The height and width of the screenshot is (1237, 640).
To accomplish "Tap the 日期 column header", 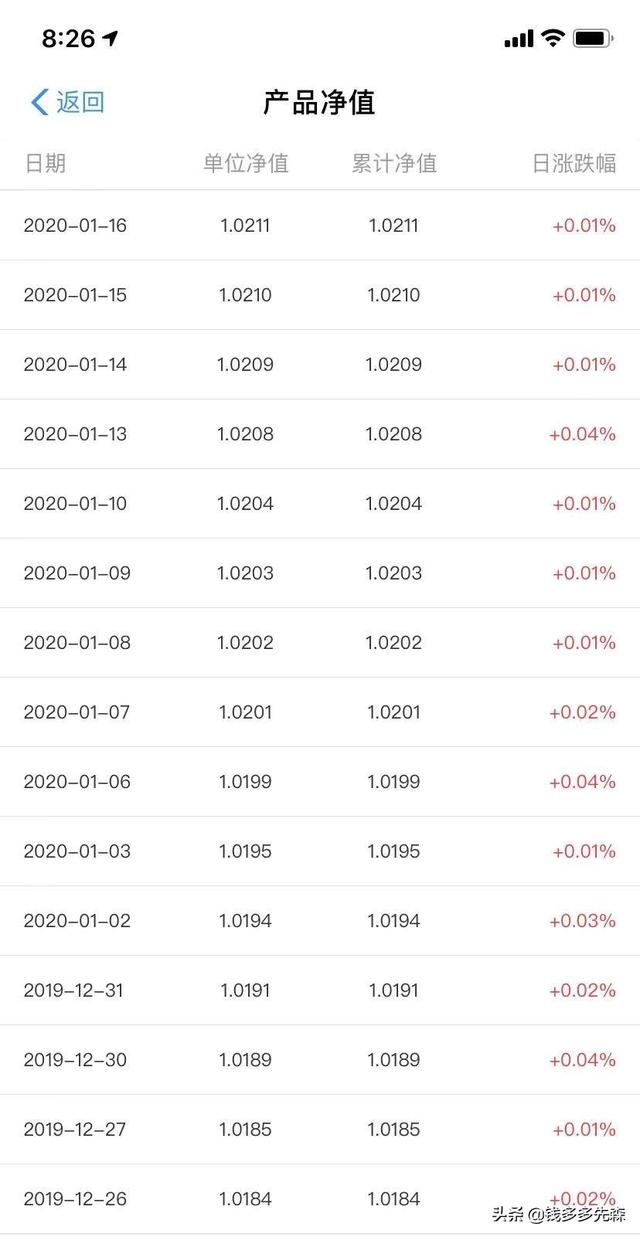I will [x=45, y=163].
